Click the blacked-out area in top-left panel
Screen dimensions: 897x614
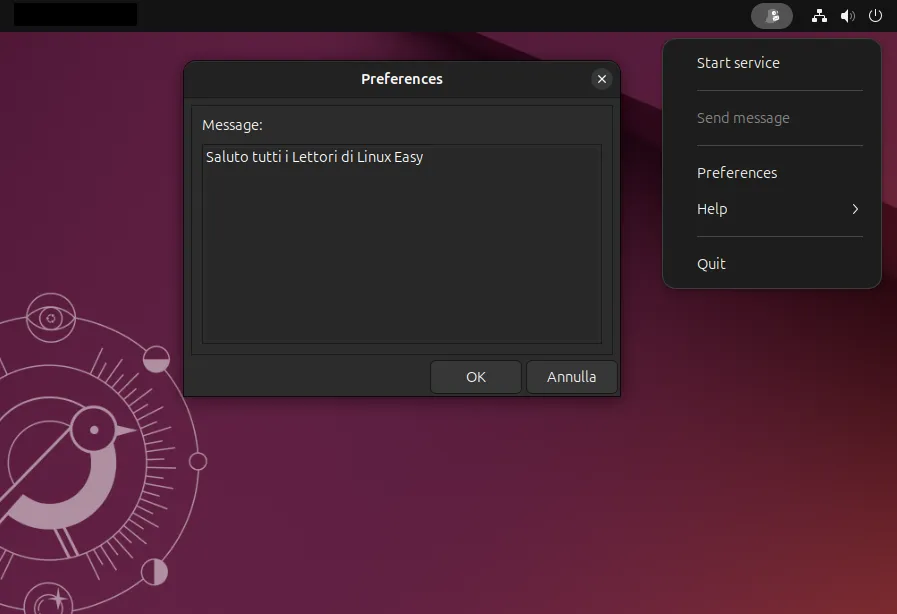pyautogui.click(x=76, y=15)
